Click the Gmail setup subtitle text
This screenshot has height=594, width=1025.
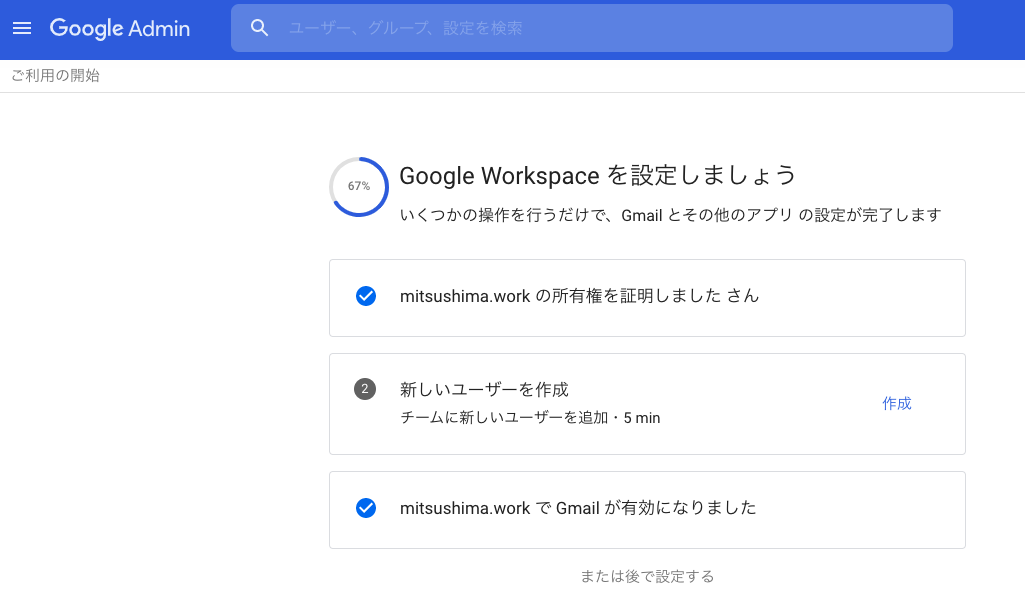[671, 215]
